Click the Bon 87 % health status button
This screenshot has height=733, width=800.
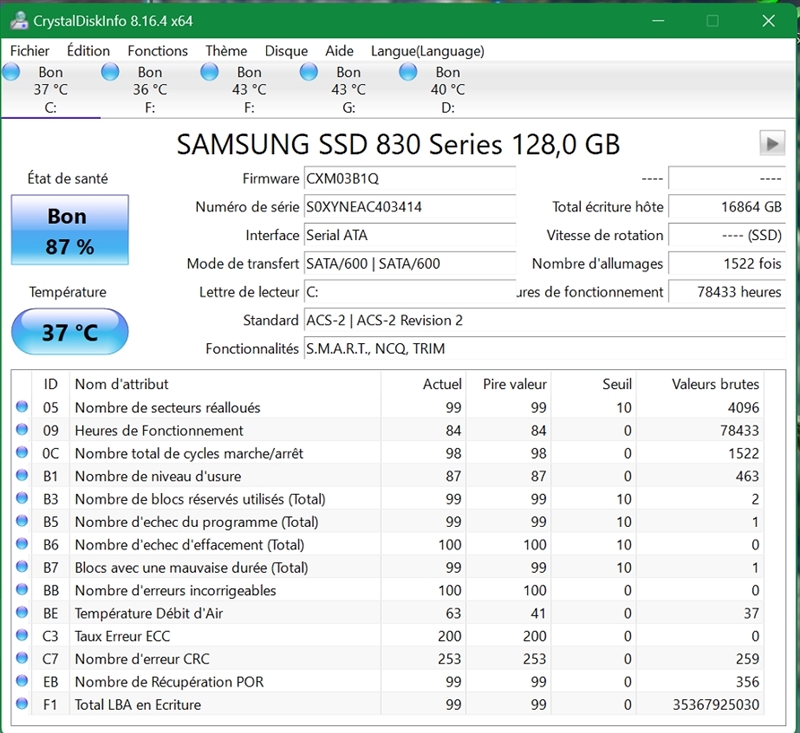tap(70, 231)
